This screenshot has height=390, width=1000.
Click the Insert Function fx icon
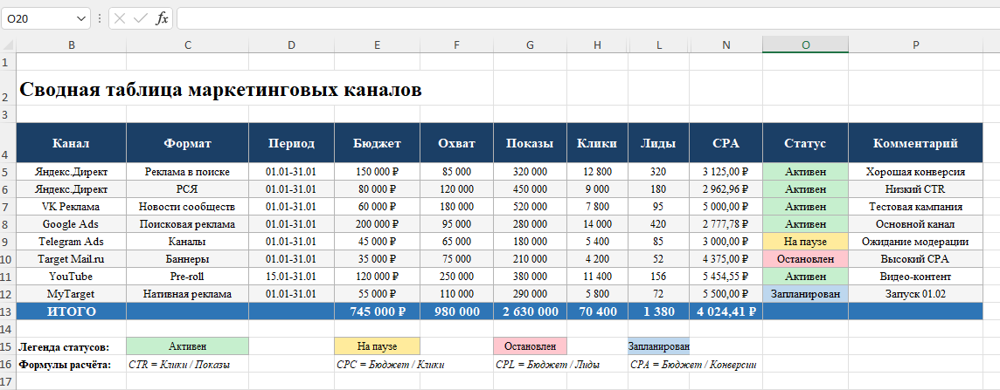point(163,18)
